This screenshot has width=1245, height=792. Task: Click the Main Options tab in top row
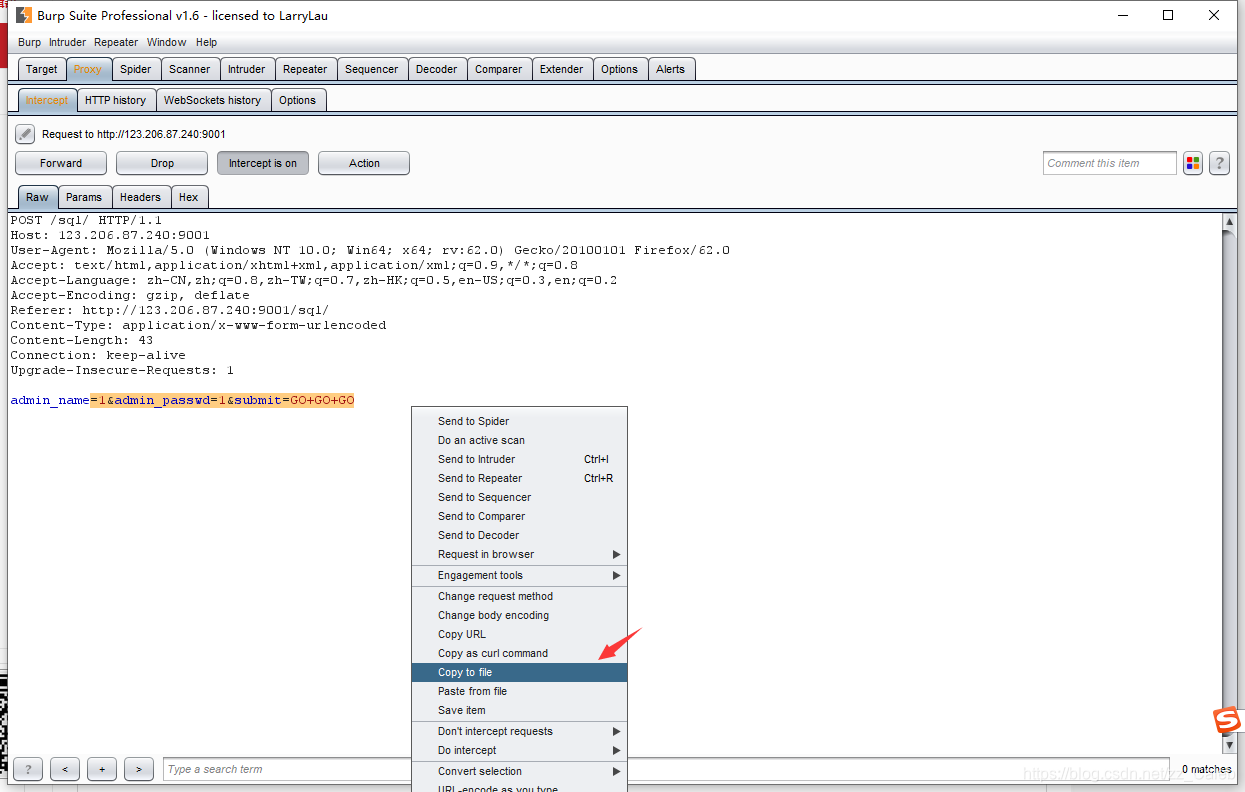tap(619, 69)
